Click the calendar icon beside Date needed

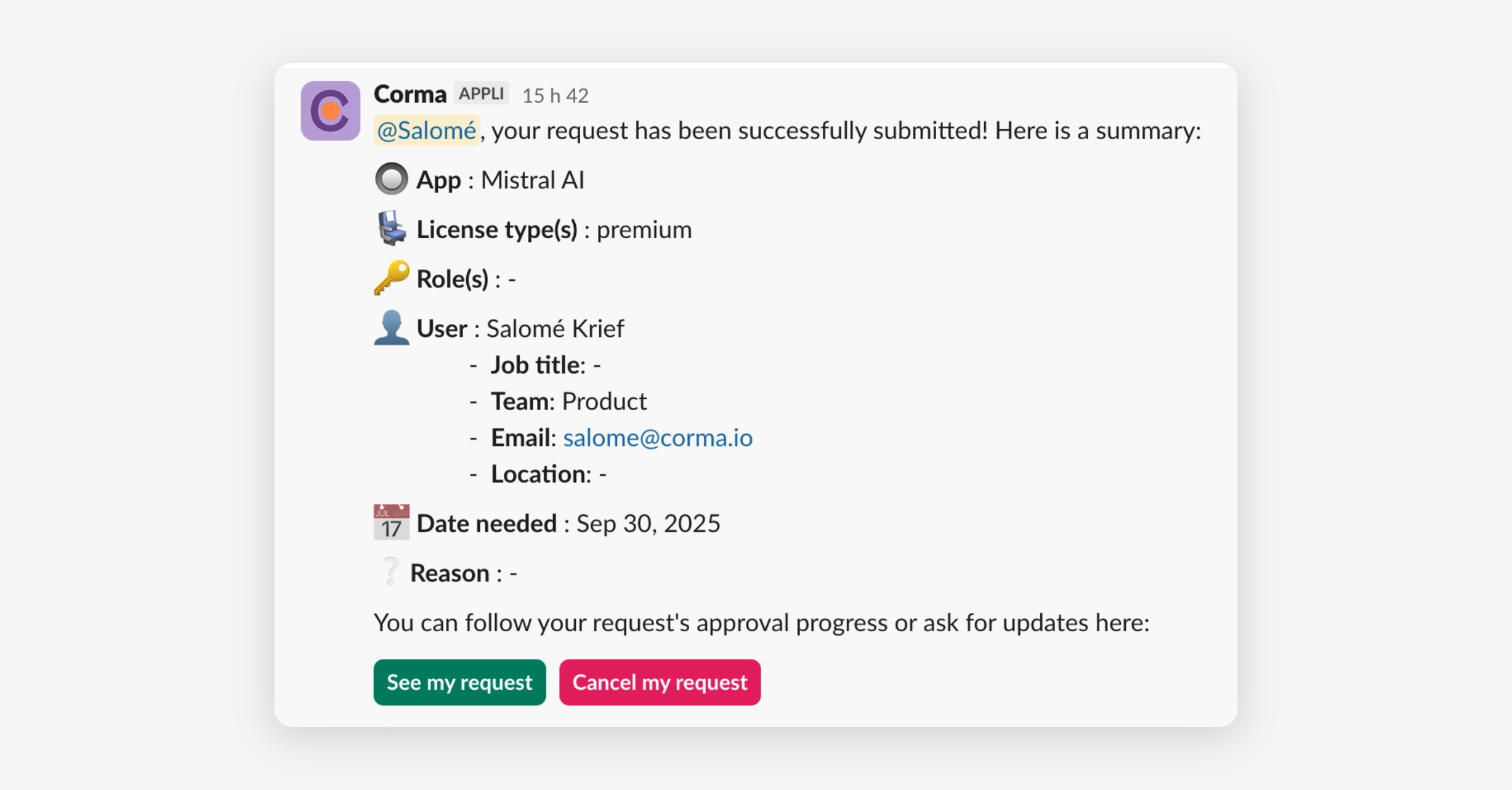[x=391, y=522]
